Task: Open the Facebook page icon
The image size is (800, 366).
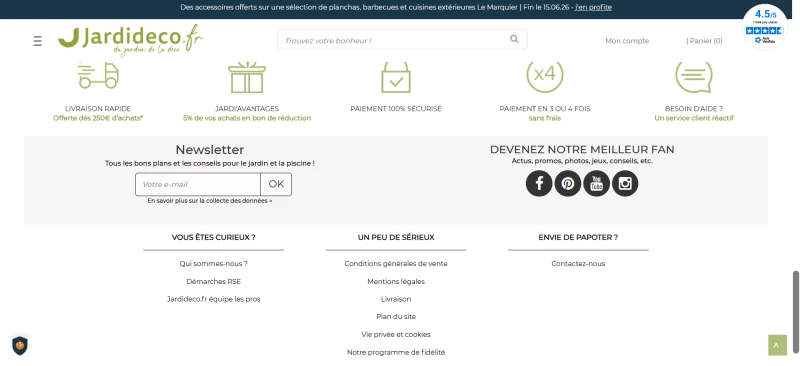Action: [539, 183]
